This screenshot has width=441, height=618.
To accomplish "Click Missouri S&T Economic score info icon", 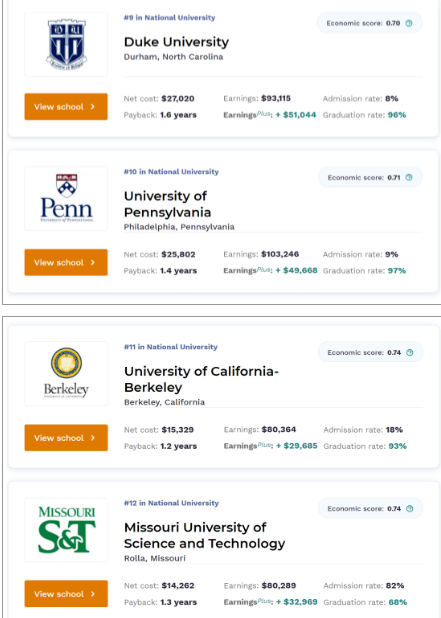I will tap(409, 509).
